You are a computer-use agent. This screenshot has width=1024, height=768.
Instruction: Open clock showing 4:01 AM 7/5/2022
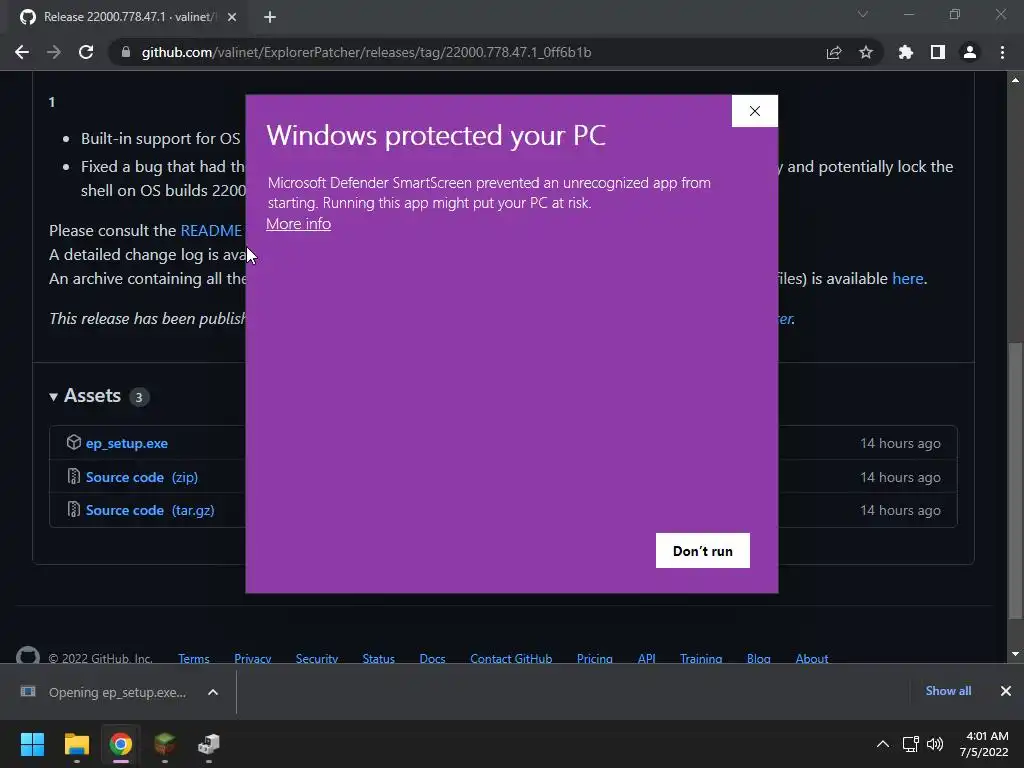(x=984, y=744)
